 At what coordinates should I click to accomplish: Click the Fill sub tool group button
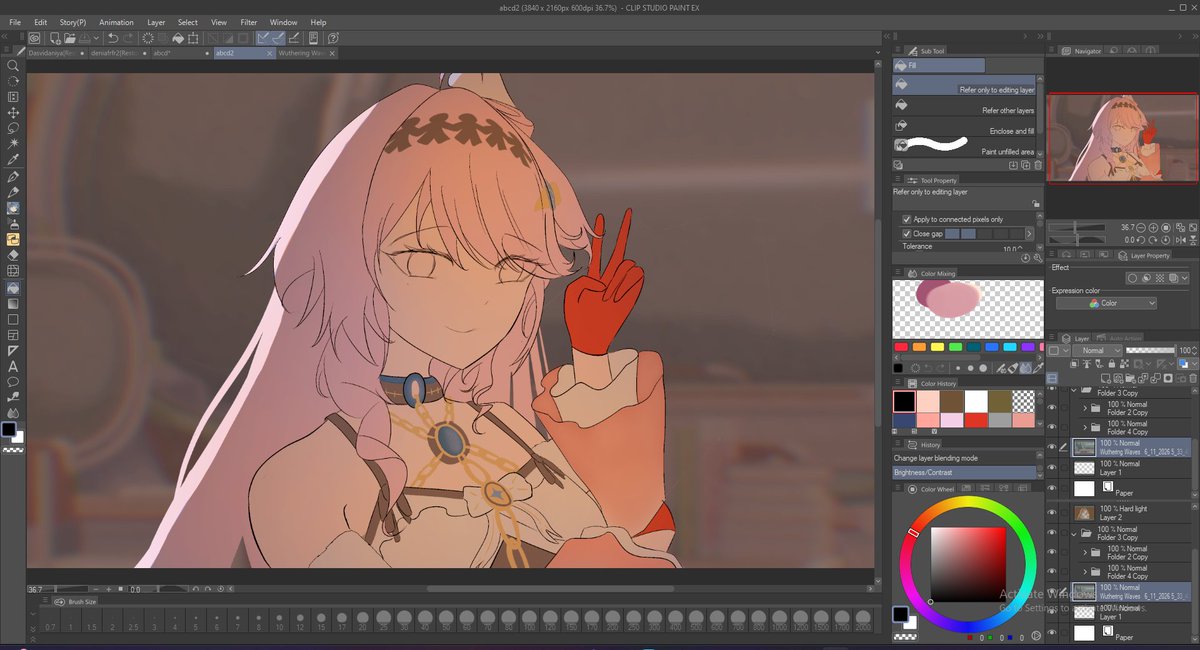pos(939,65)
